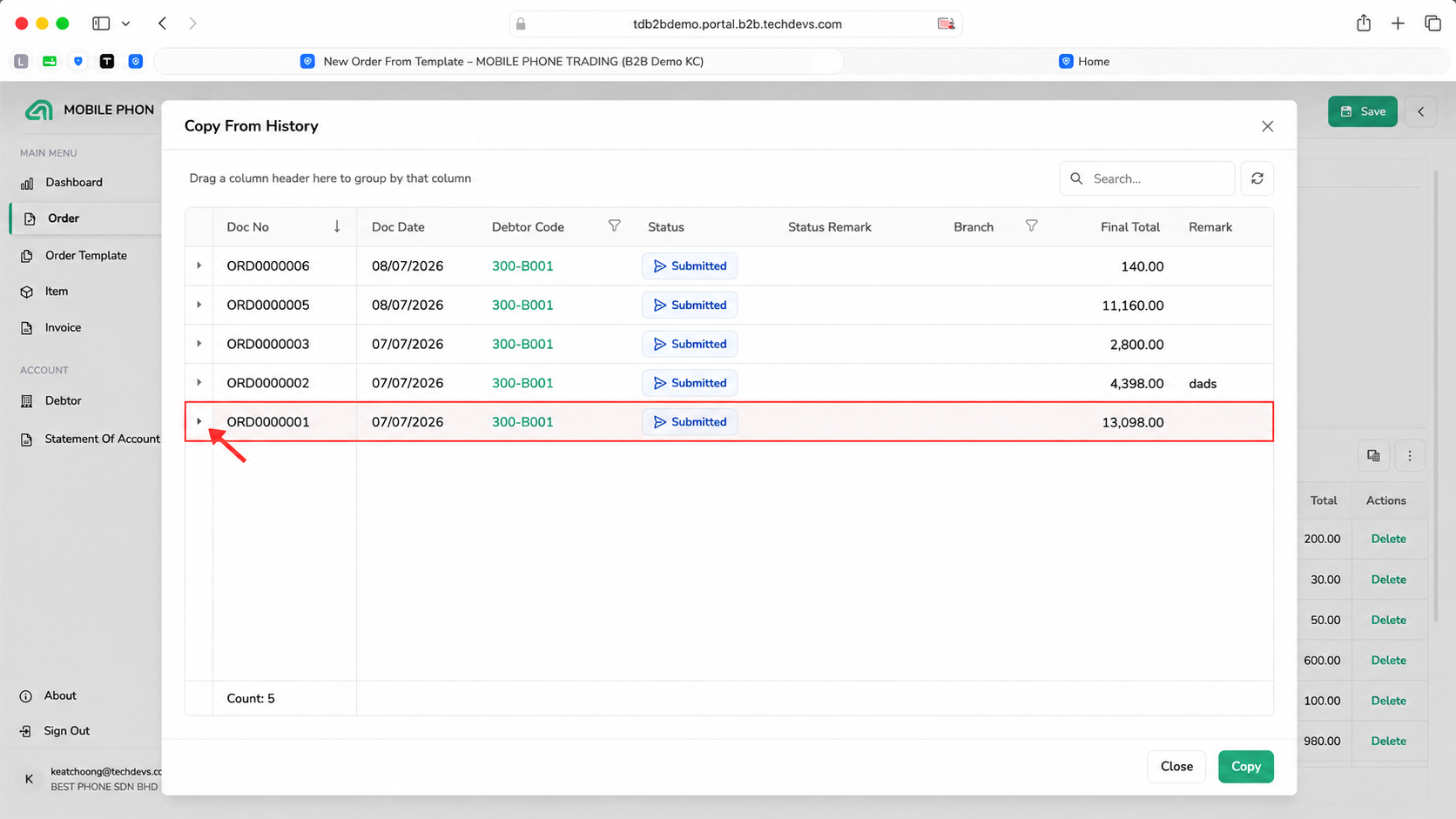Image resolution: width=1456 pixels, height=819 pixels.
Task: Open Dashboard from the main menu
Action: [74, 182]
